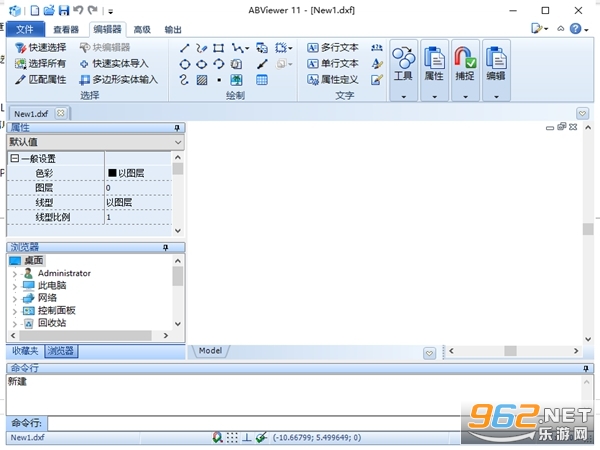The image size is (600, 450).
Task: Click the black color swatch in 色彩 row
Action: point(112,173)
